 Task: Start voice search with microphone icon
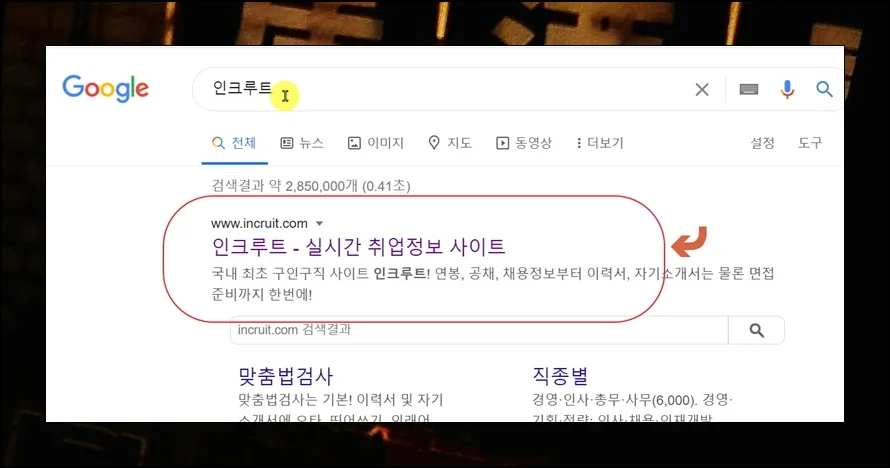[x=787, y=89]
